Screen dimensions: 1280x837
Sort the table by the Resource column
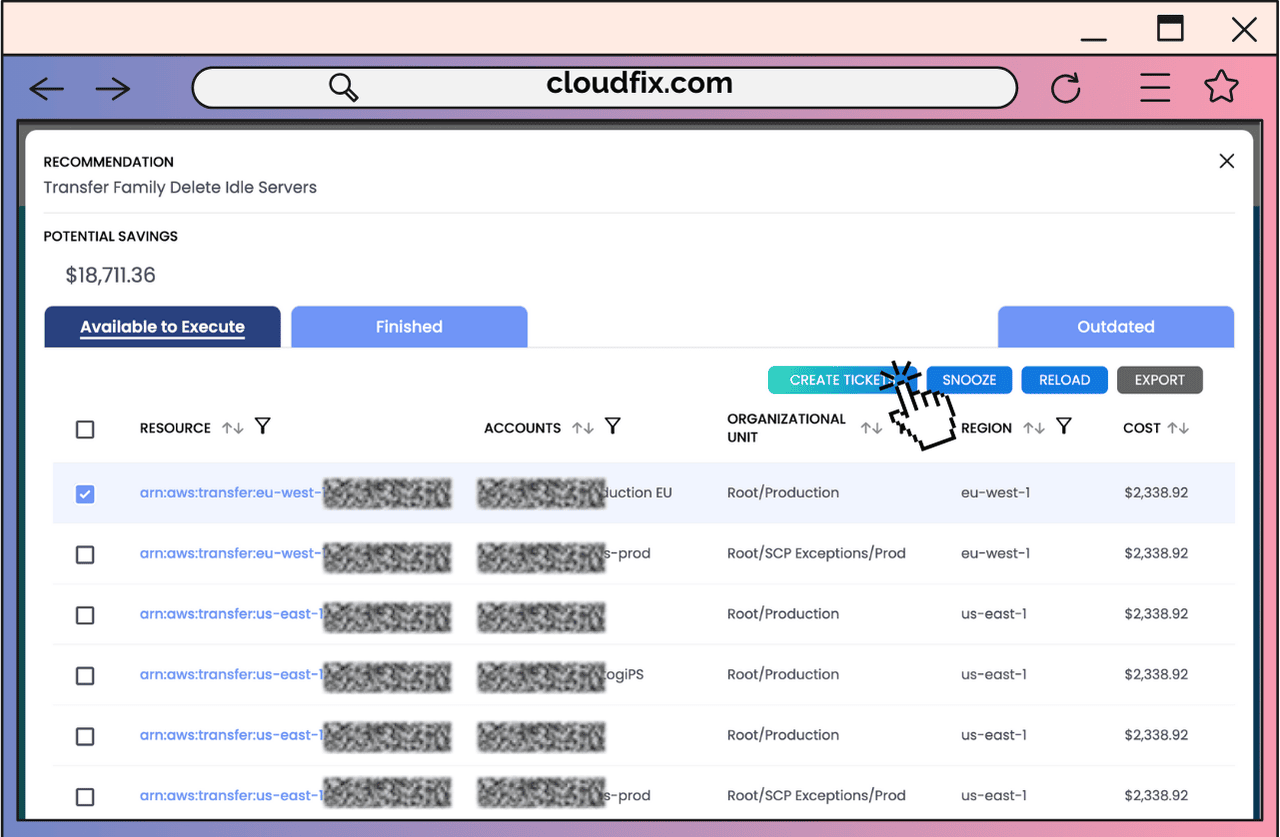pos(233,428)
